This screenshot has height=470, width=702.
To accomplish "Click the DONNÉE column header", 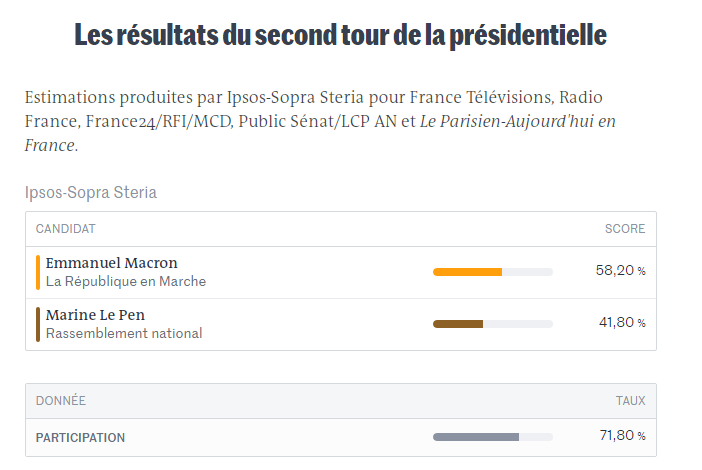I will (x=61, y=401).
